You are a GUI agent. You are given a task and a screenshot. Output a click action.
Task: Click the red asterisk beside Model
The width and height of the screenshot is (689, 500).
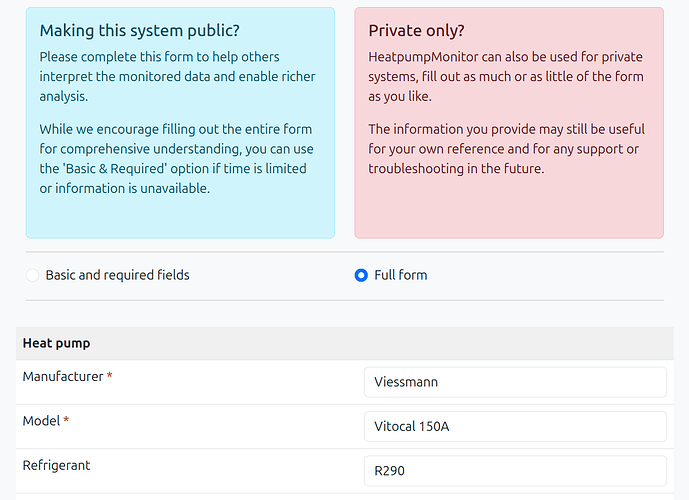(x=66, y=421)
